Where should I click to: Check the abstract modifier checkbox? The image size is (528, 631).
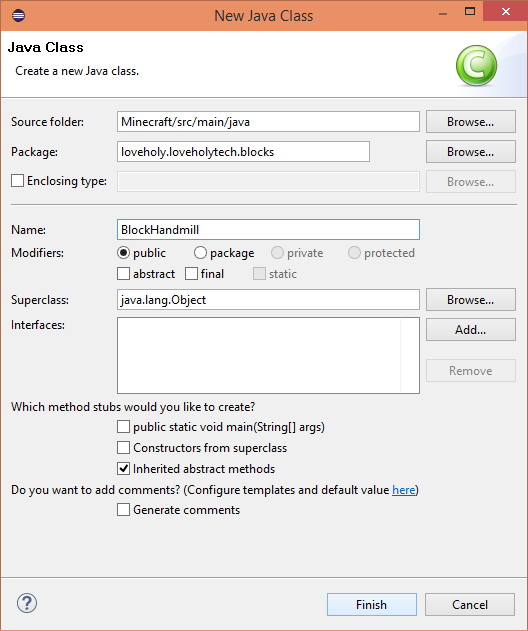(x=124, y=274)
